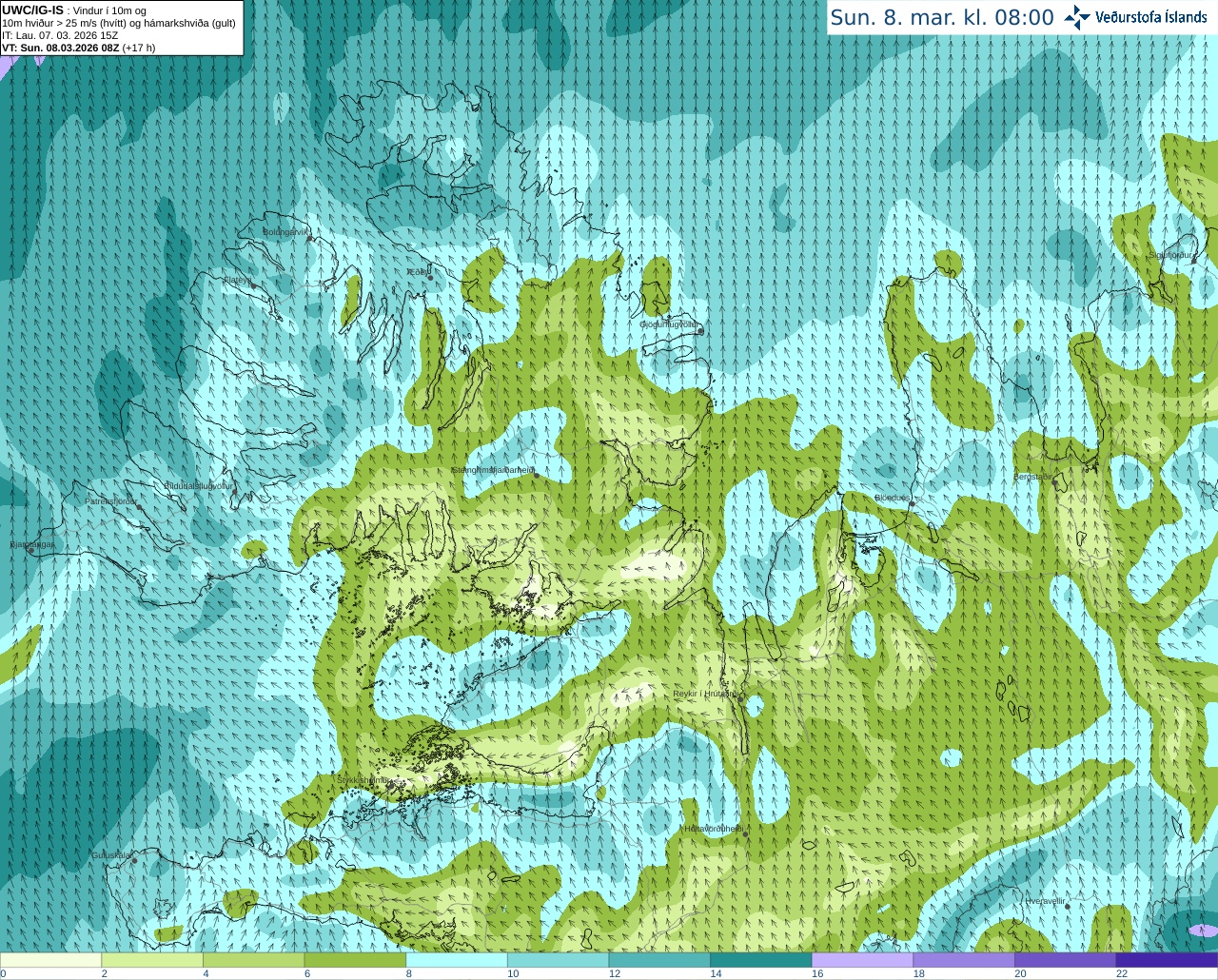Click the 'VT: Sun. 08.03.2026 08Z (+17 h)' line
The height and width of the screenshot is (980, 1218).
click(x=79, y=48)
